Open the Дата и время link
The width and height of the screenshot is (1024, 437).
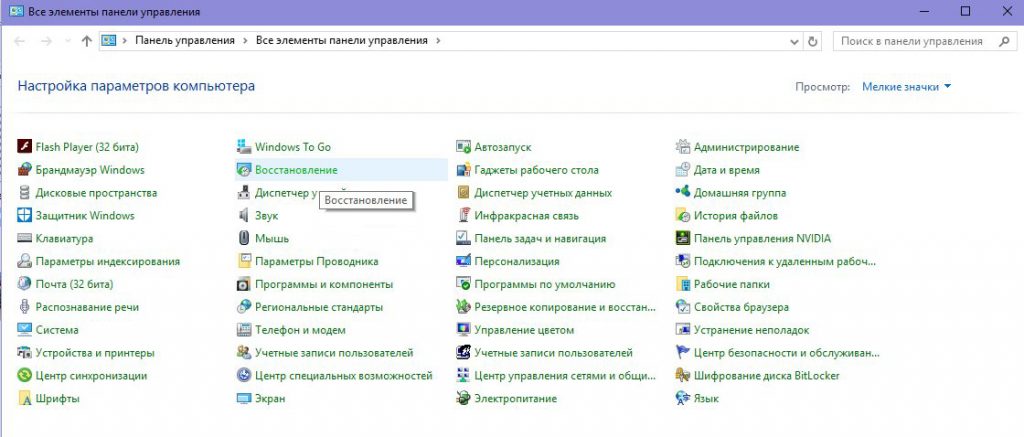726,170
